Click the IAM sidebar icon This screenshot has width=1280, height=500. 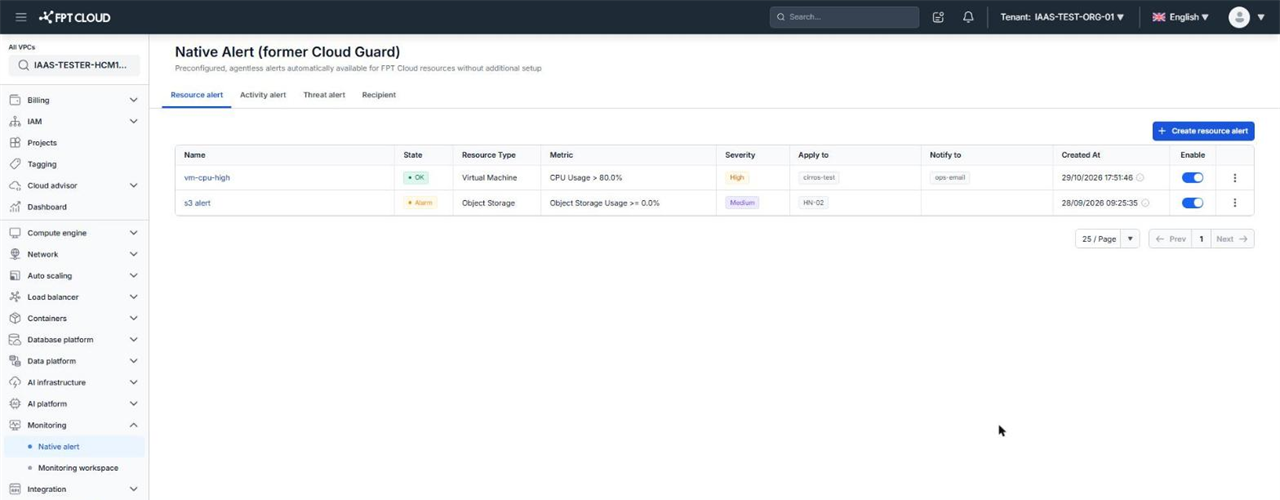coord(15,121)
